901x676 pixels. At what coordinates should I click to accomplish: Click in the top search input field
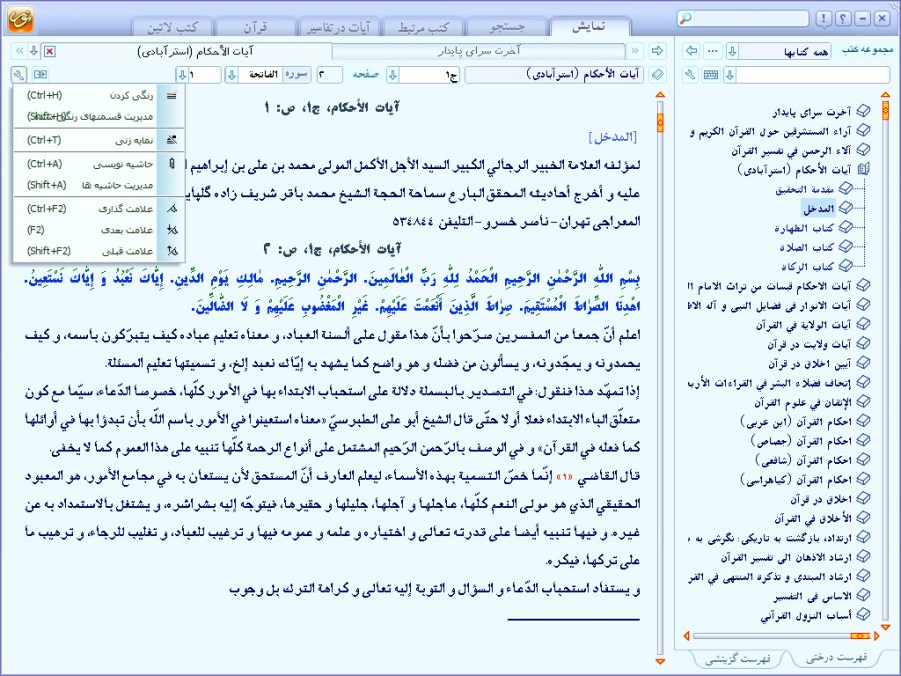coord(750,19)
